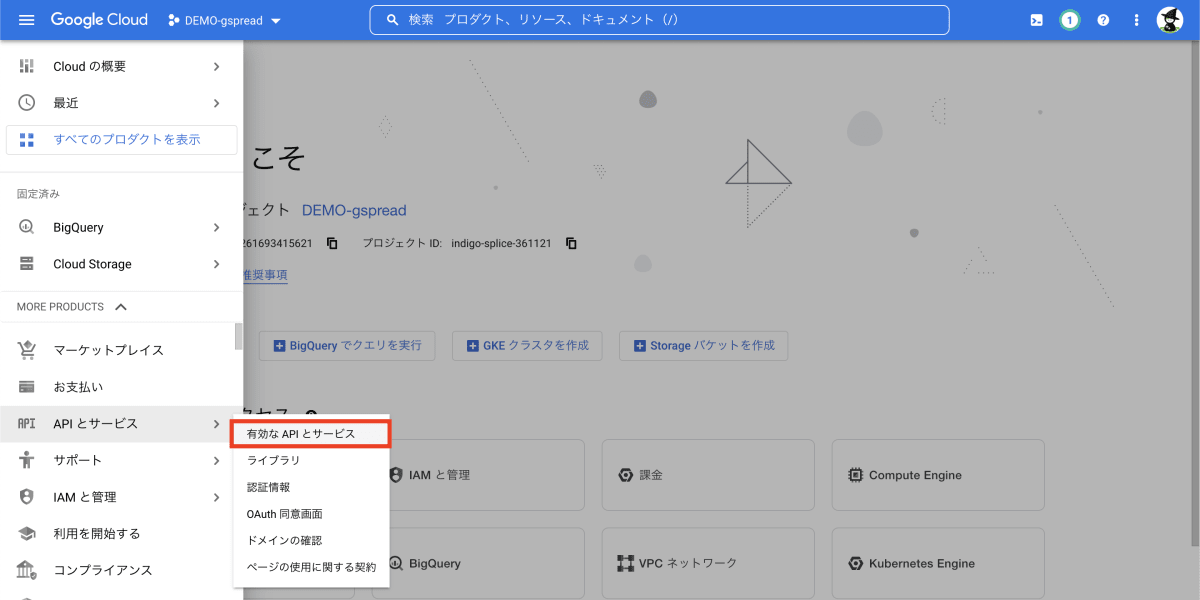1200x600 pixels.
Task: Expand the Cloud の概要 submenu arrow
Action: [217, 66]
